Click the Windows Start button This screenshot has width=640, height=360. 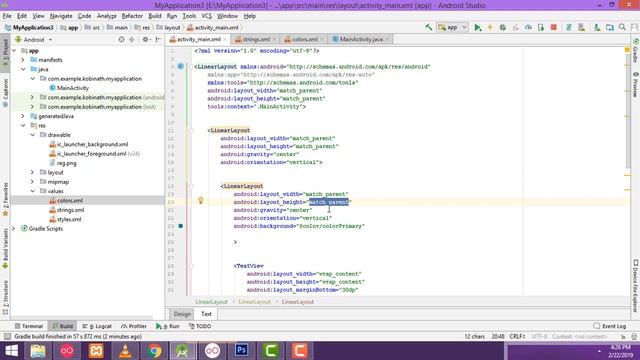(x=11, y=351)
